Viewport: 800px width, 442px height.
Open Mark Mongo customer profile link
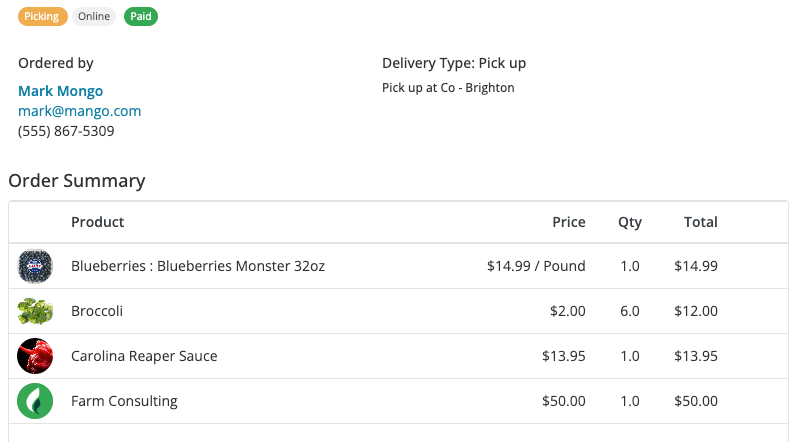click(60, 91)
